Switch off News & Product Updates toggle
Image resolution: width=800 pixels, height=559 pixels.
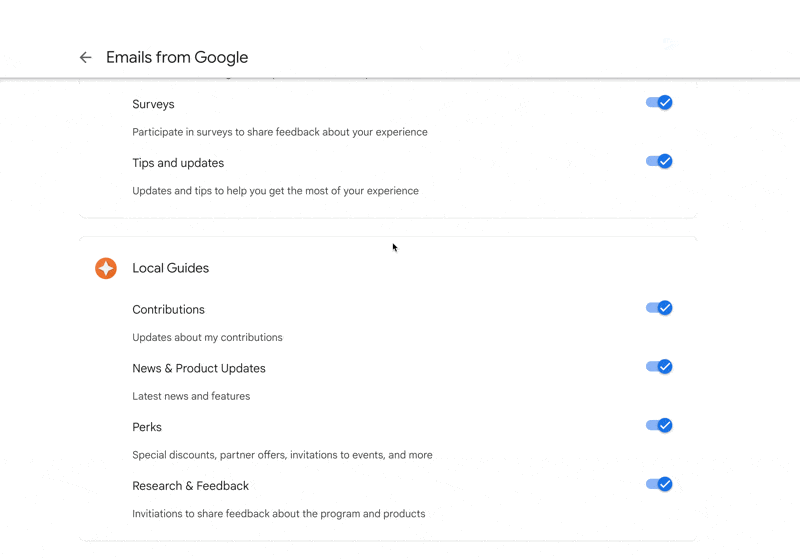click(659, 367)
